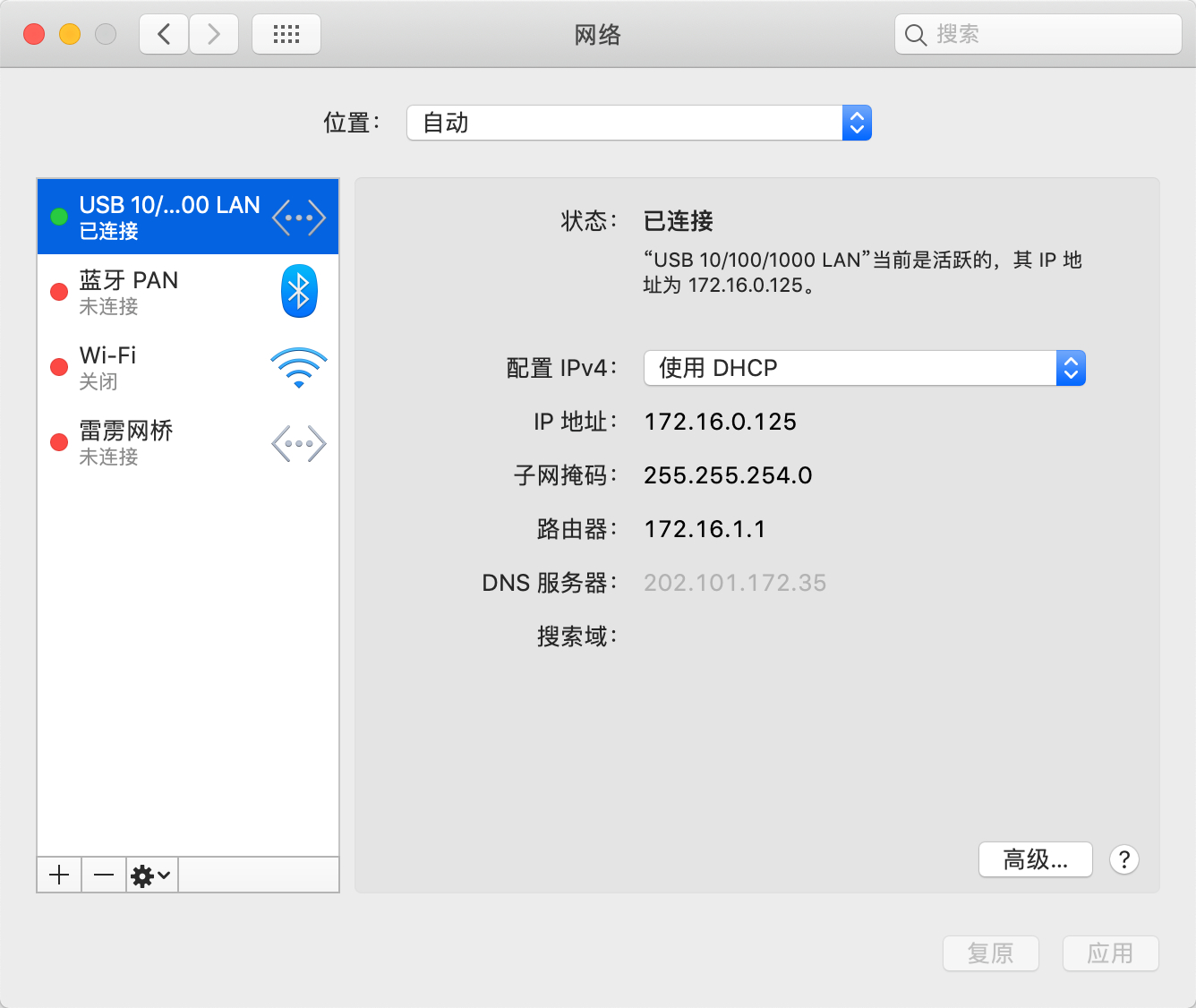This screenshot has width=1196, height=1008.
Task: Click the 雷雳网桥 bridge icon
Action: pos(299,443)
